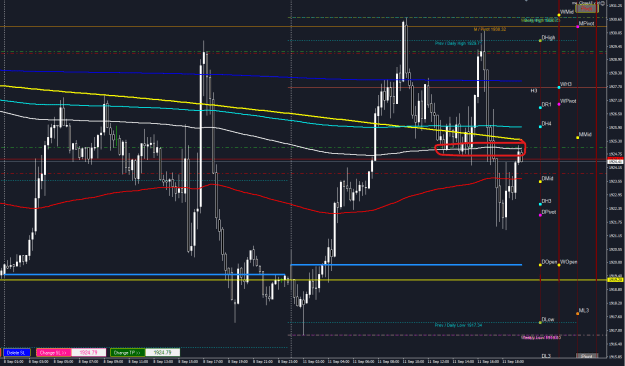The image size is (625, 366).
Task: Select the WPivot magenta marker dot
Action: [559, 104]
